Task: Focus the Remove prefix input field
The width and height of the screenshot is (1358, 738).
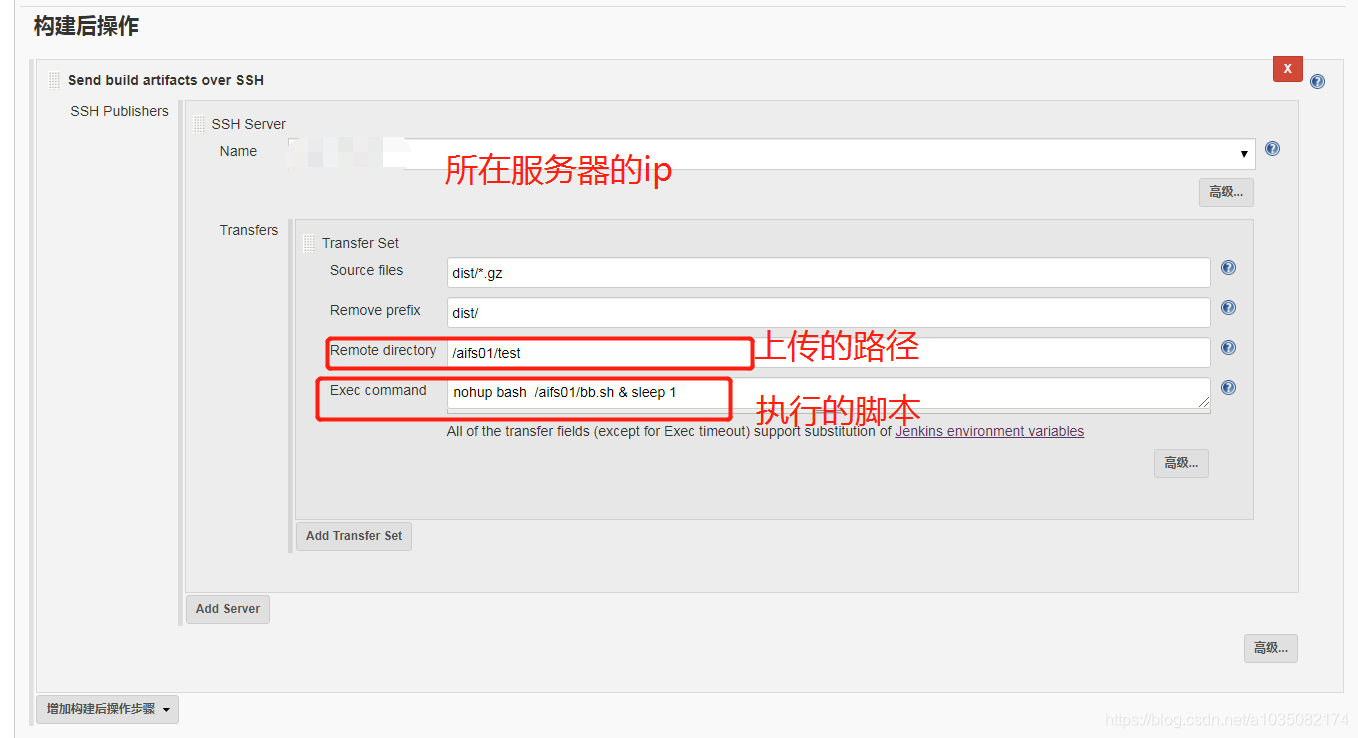Action: coord(828,312)
